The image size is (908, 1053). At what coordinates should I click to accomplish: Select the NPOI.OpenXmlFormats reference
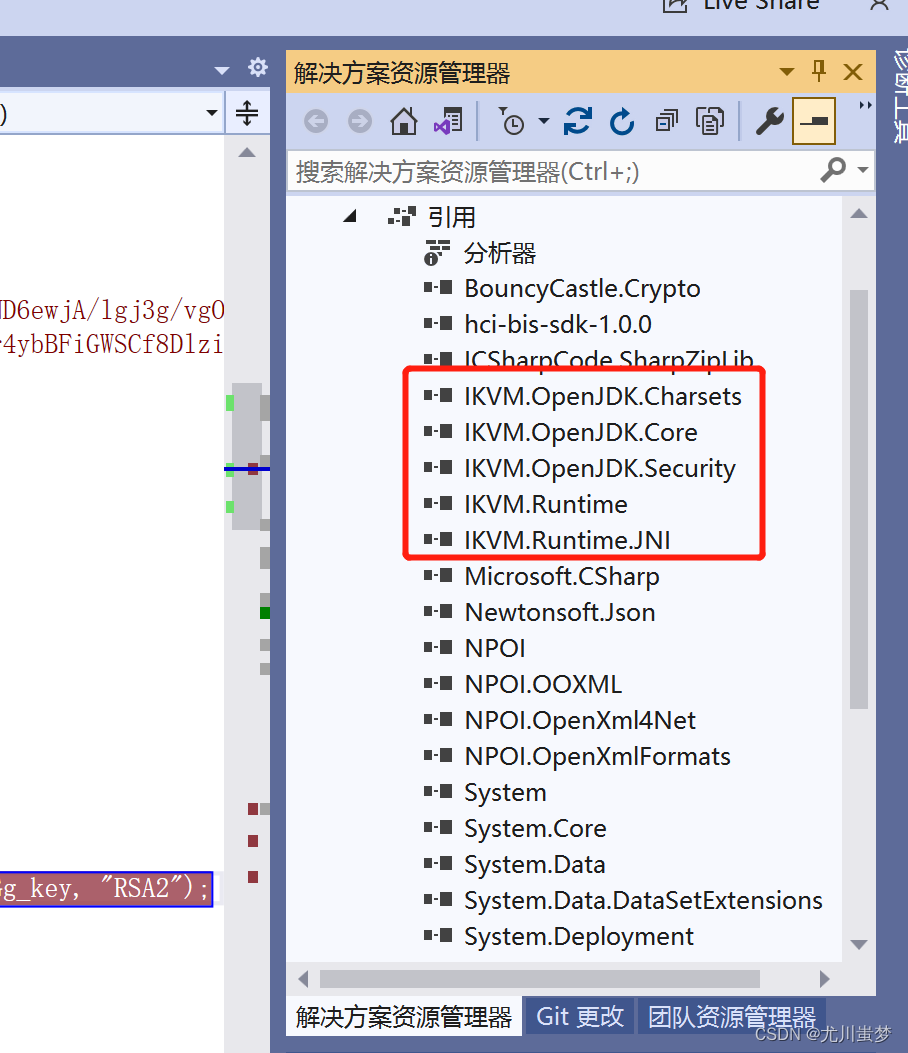tap(598, 757)
